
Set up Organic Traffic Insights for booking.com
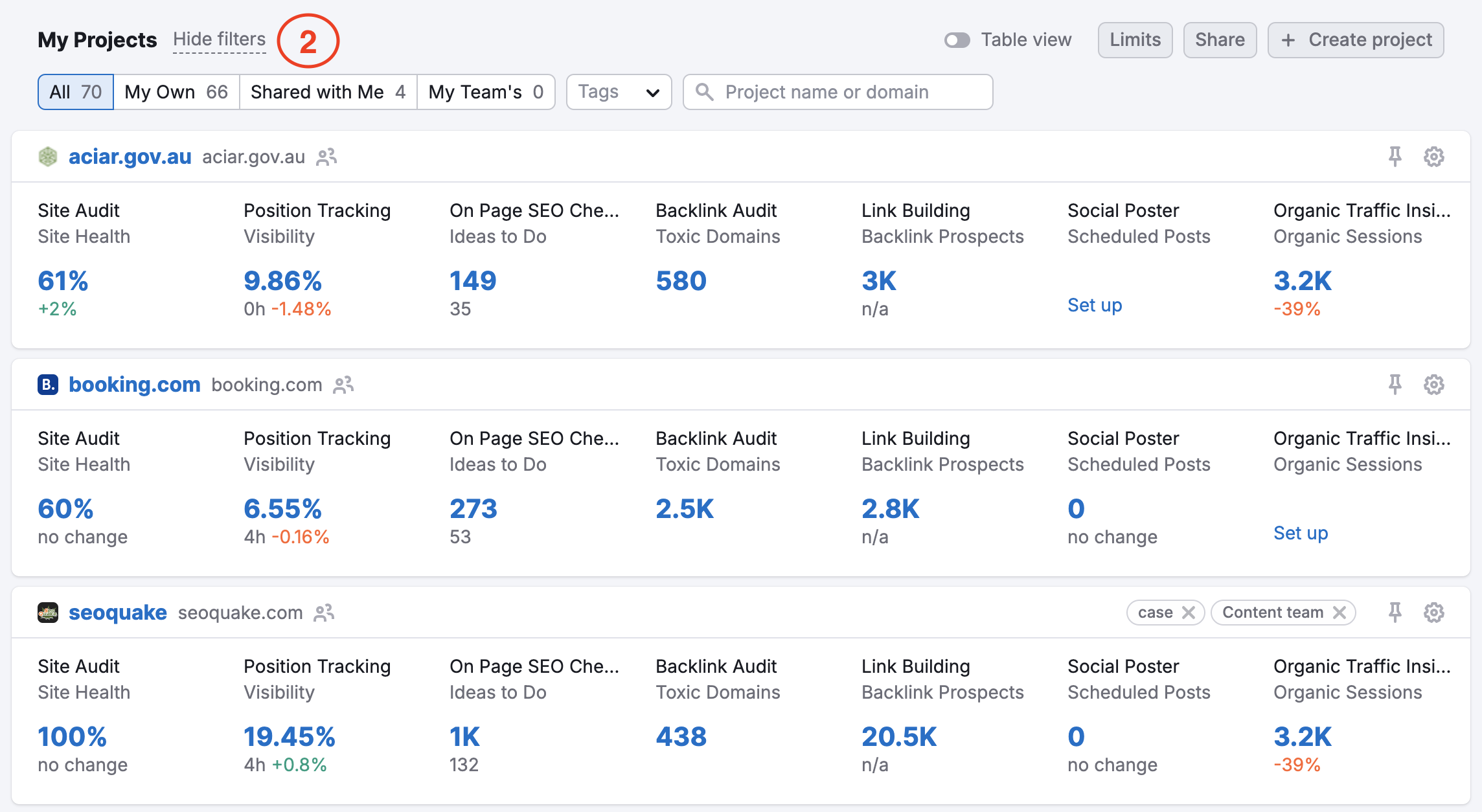coord(1301,533)
